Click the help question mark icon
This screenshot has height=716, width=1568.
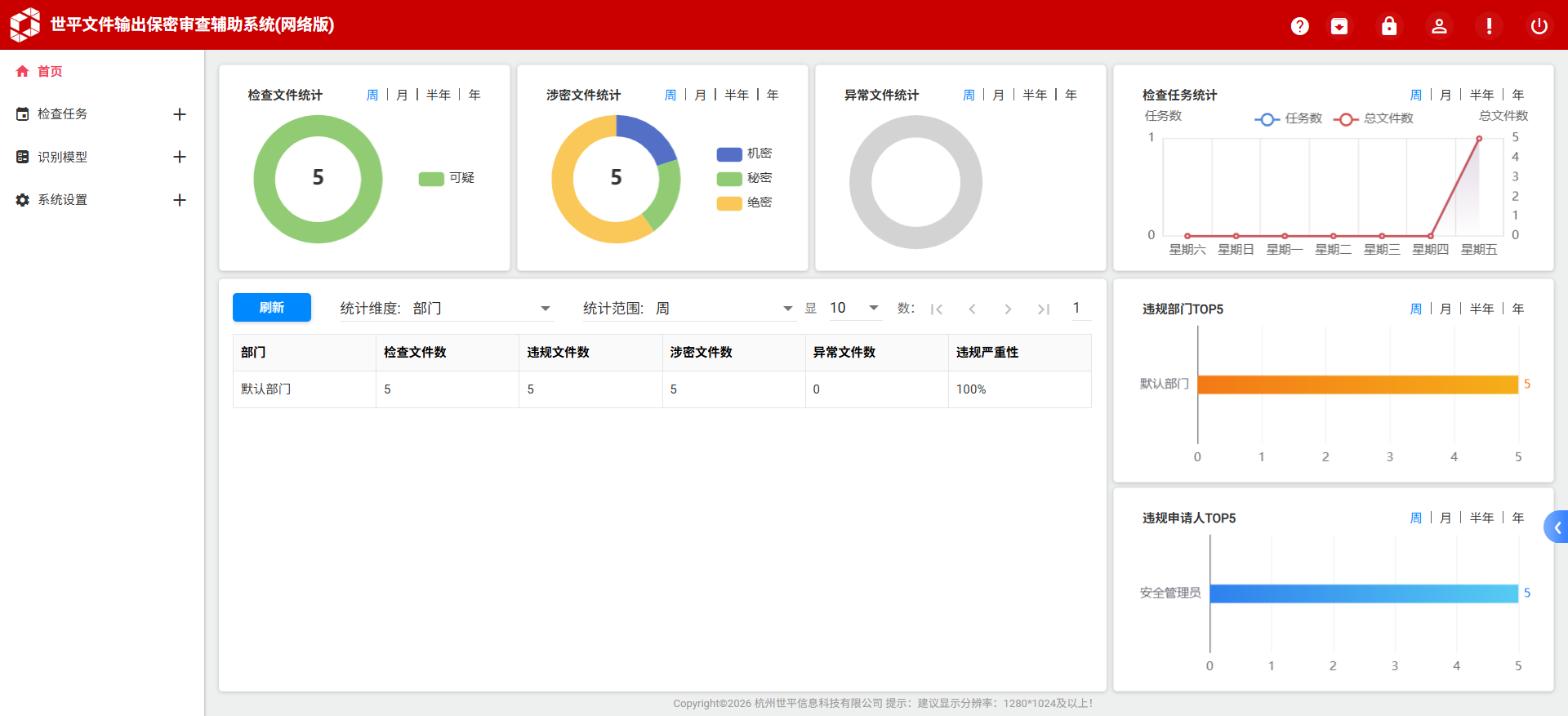click(1299, 26)
